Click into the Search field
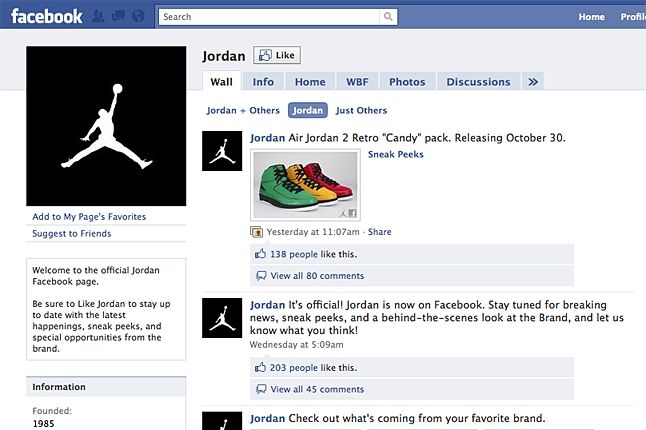 tap(269, 17)
